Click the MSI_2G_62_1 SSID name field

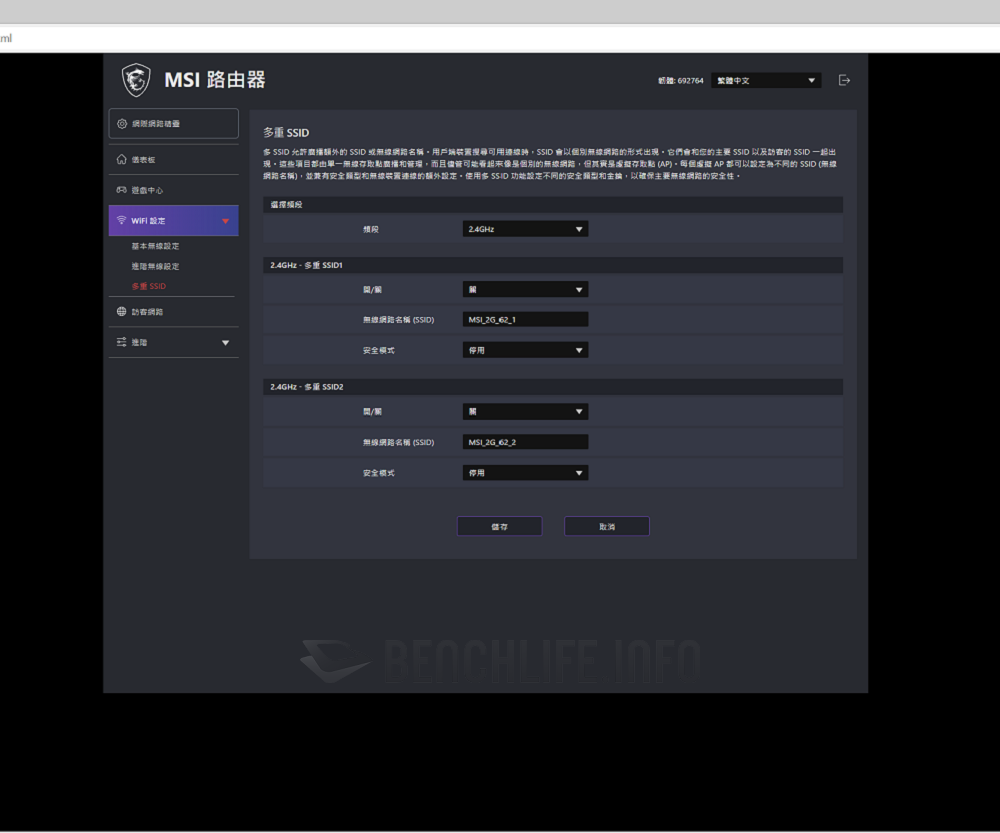coord(523,319)
